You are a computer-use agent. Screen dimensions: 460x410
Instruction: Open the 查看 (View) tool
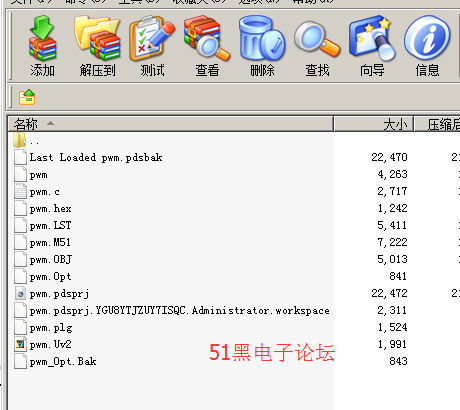pos(207,46)
